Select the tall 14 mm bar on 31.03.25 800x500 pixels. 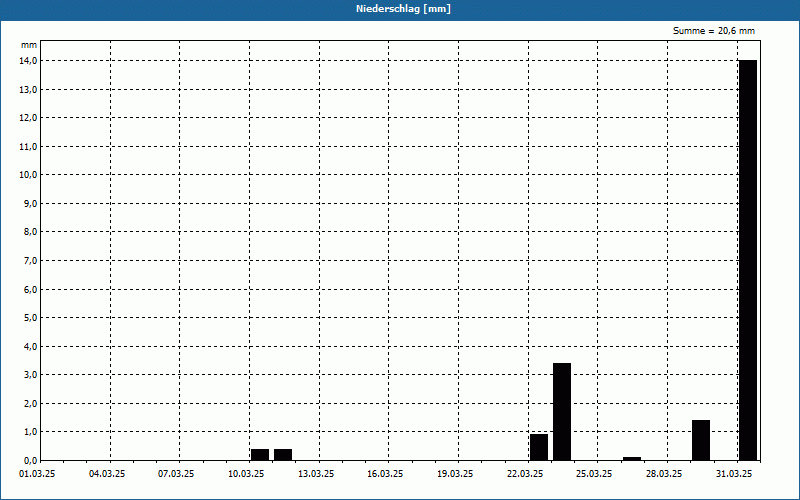click(x=748, y=260)
